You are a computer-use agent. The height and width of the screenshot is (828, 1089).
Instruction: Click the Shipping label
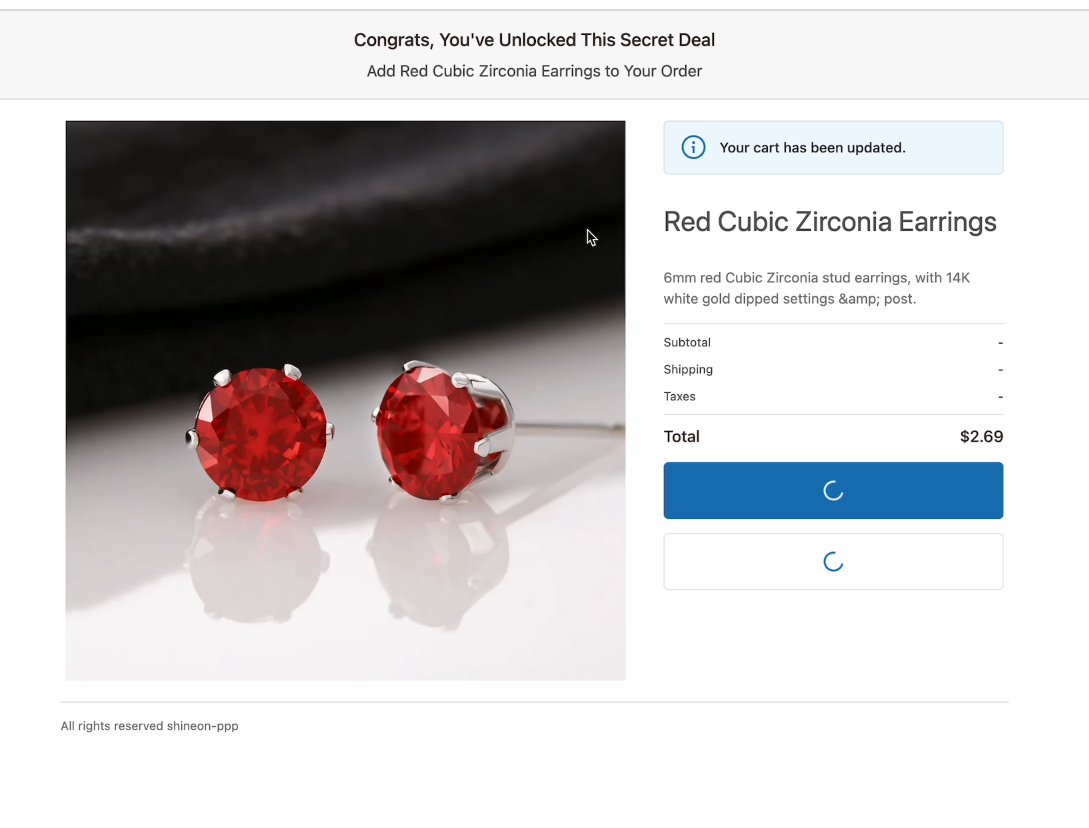(x=688, y=370)
